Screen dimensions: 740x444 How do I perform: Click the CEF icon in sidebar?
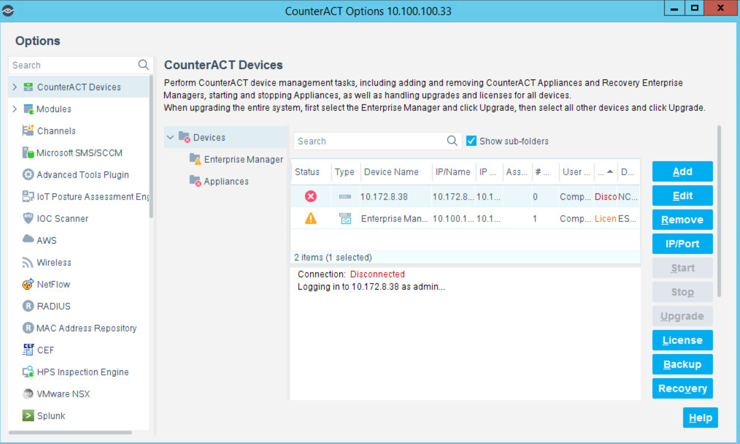(28, 350)
